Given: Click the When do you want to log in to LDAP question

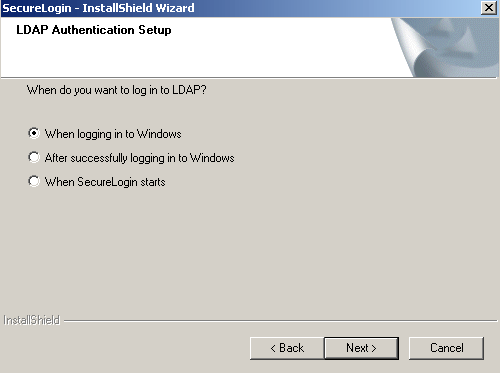Looking at the screenshot, I should click(x=116, y=90).
